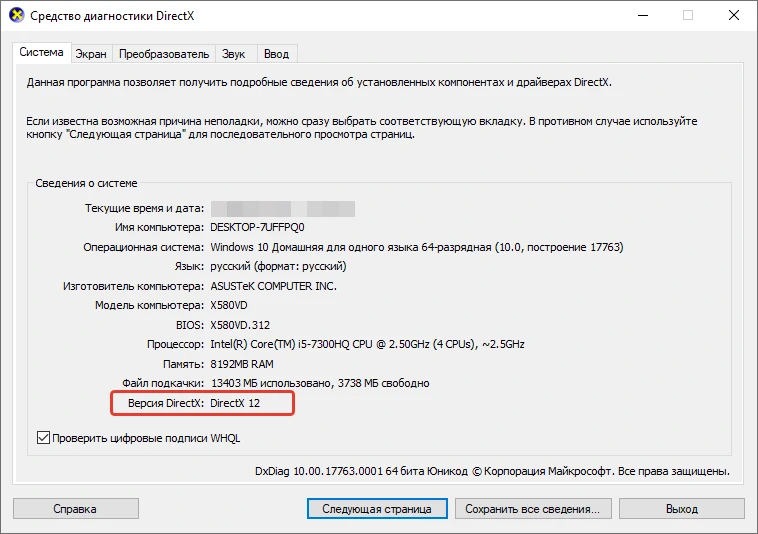Select computer name DESKTOP-7UFFPQ0 text
The width and height of the screenshot is (758, 534).
[257, 227]
